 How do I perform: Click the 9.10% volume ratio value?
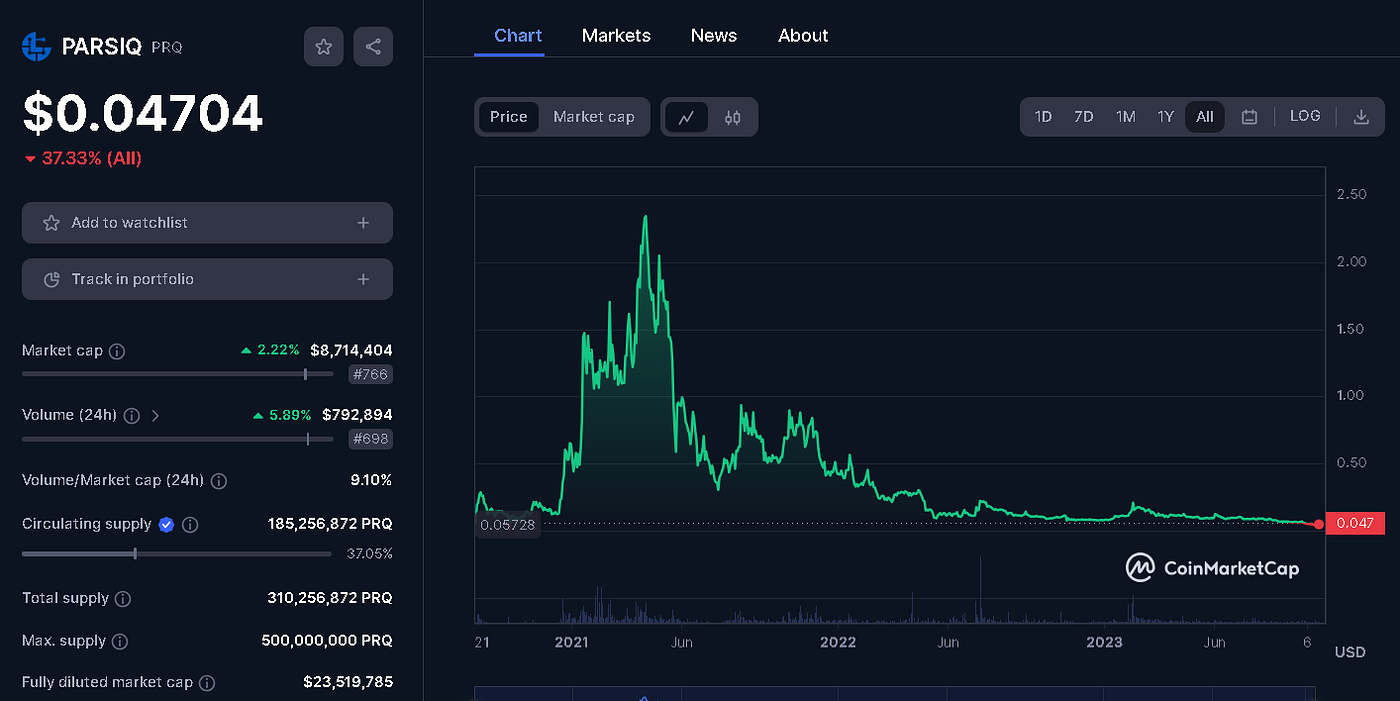point(371,480)
